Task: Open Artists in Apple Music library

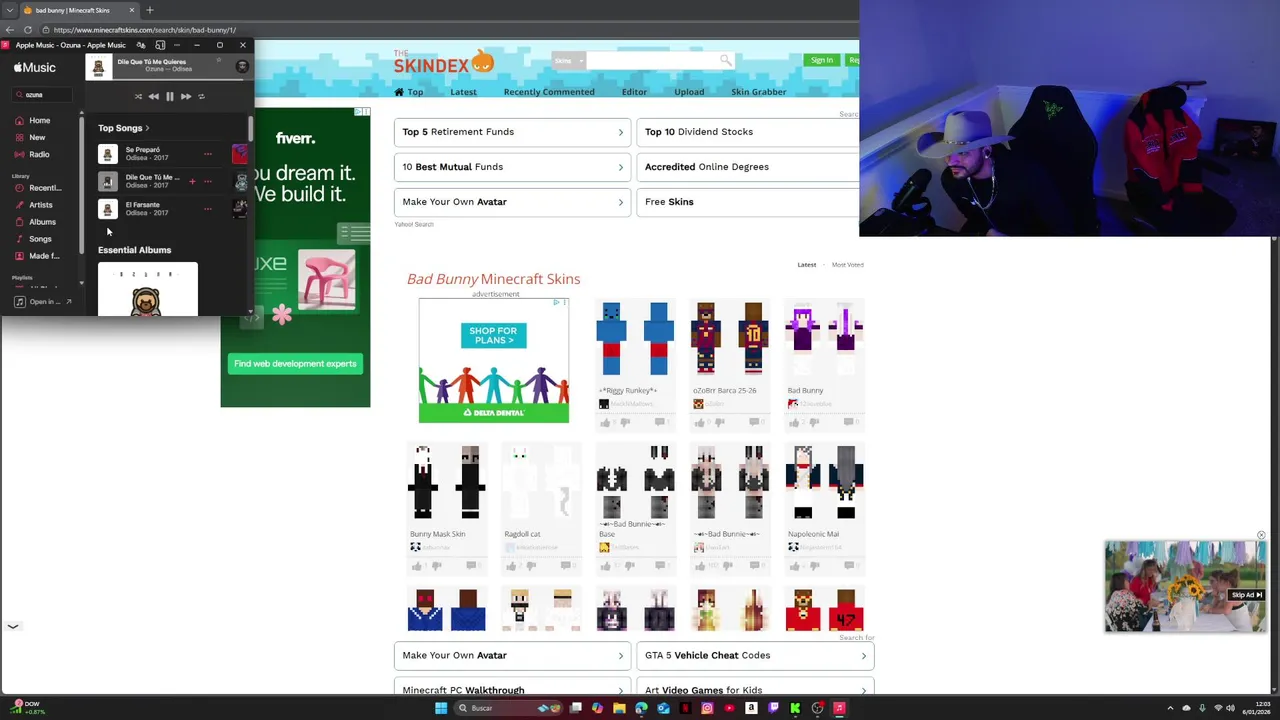Action: (41, 205)
